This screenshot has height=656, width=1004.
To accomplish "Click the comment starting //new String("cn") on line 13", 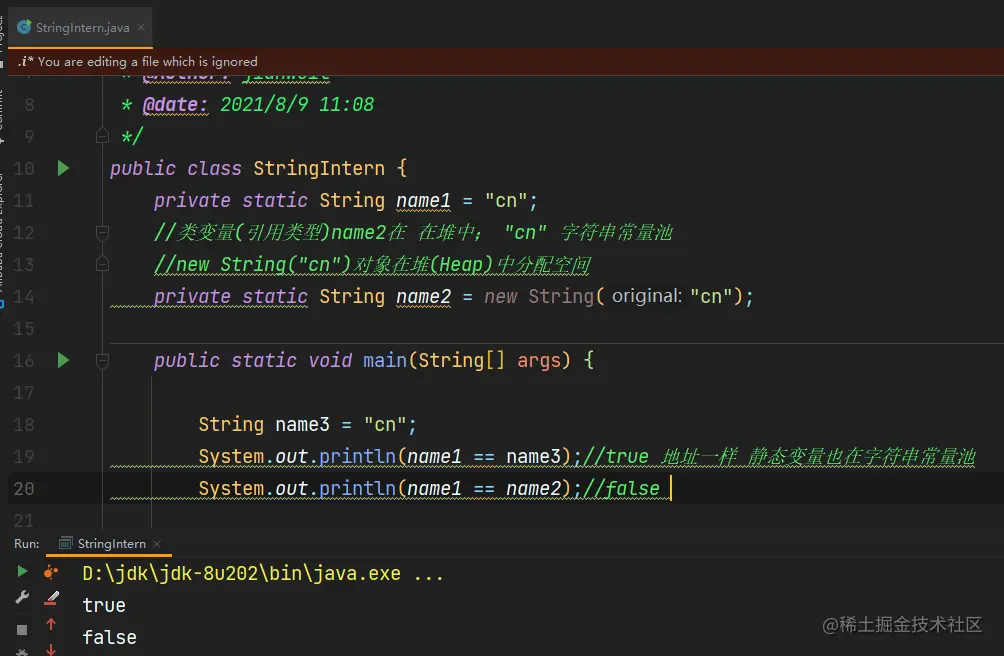I will tap(371, 264).
